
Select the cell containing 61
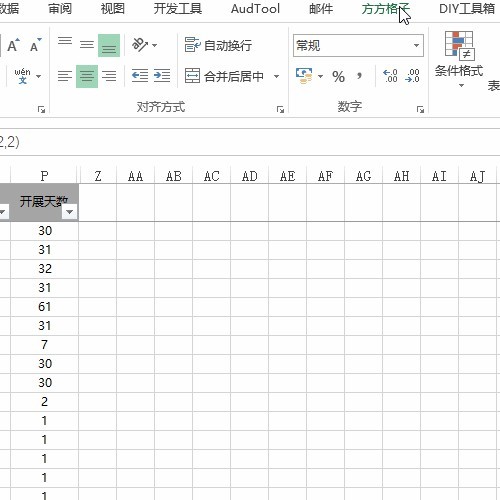(44, 307)
